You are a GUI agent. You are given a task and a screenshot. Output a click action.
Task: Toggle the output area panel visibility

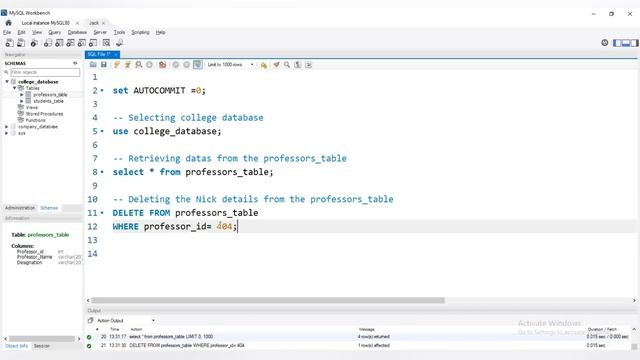tap(626, 43)
